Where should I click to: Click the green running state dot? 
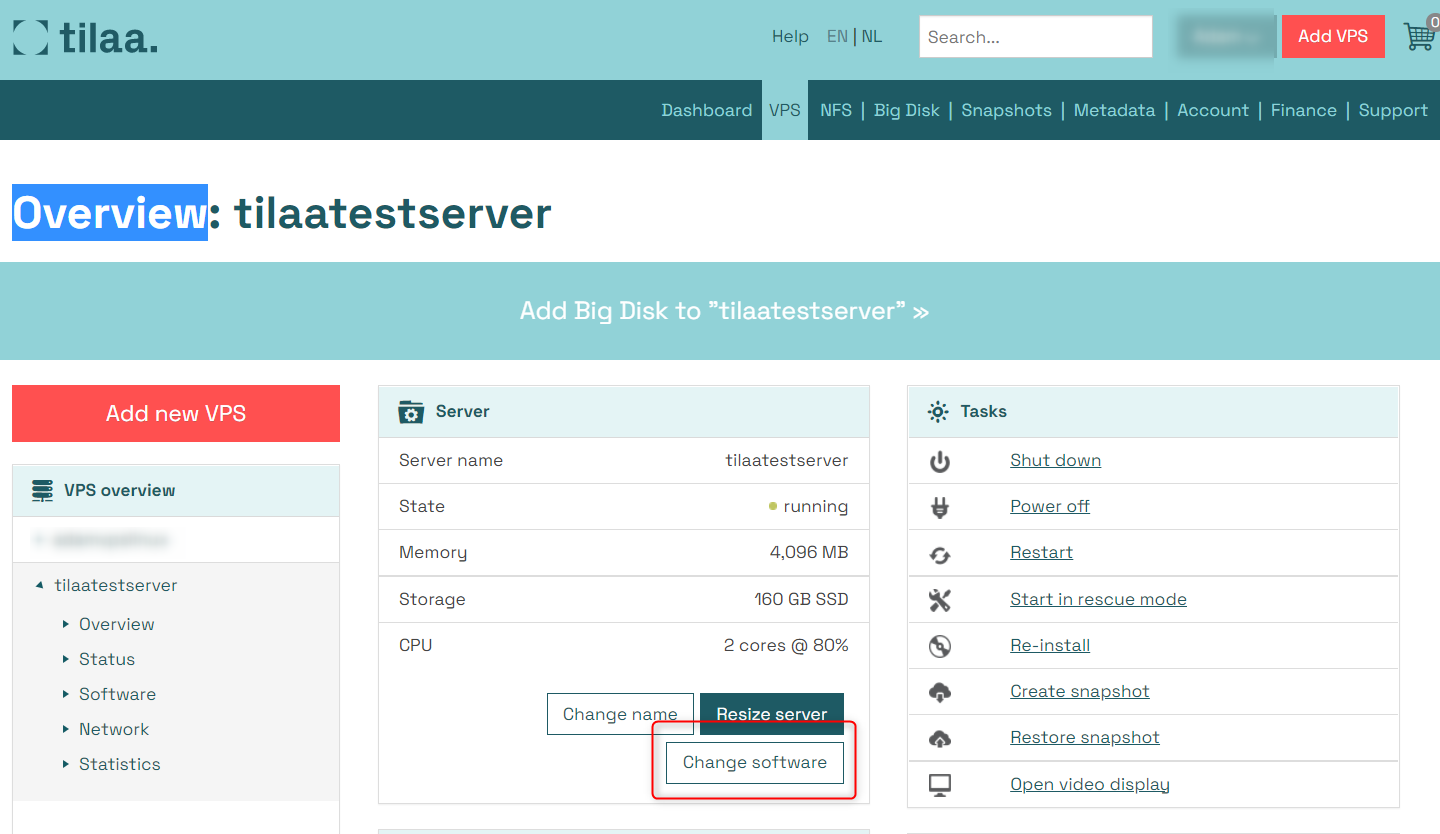pyautogui.click(x=773, y=507)
